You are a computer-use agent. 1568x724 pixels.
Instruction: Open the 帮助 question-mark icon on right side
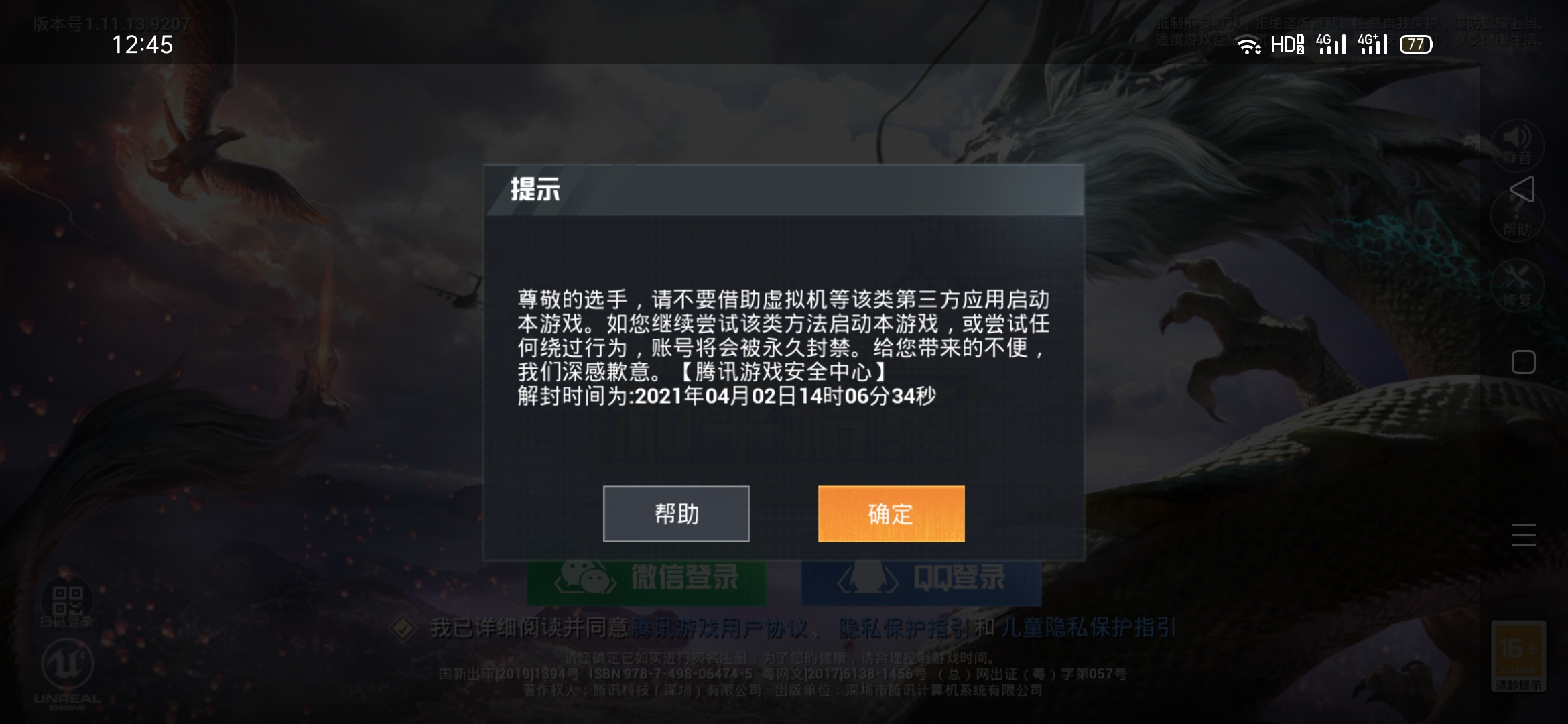(1517, 217)
